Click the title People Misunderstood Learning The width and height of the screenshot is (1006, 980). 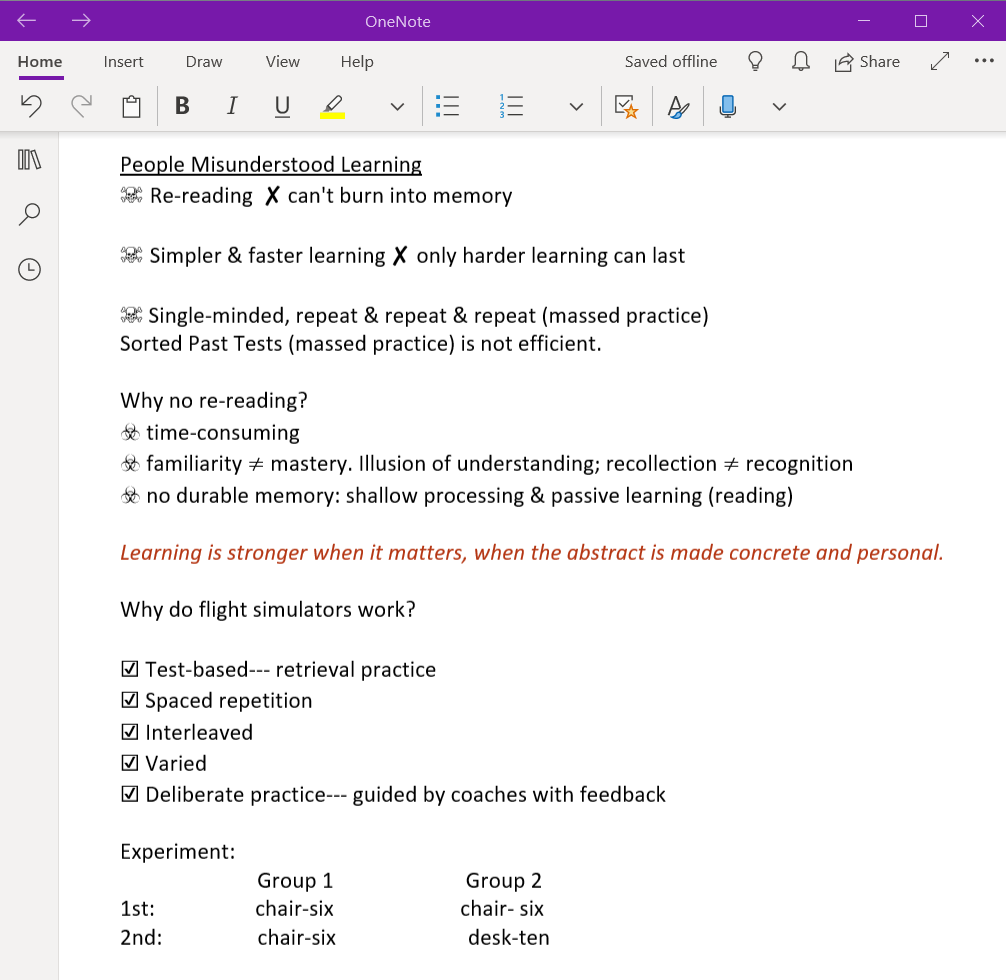(x=271, y=165)
